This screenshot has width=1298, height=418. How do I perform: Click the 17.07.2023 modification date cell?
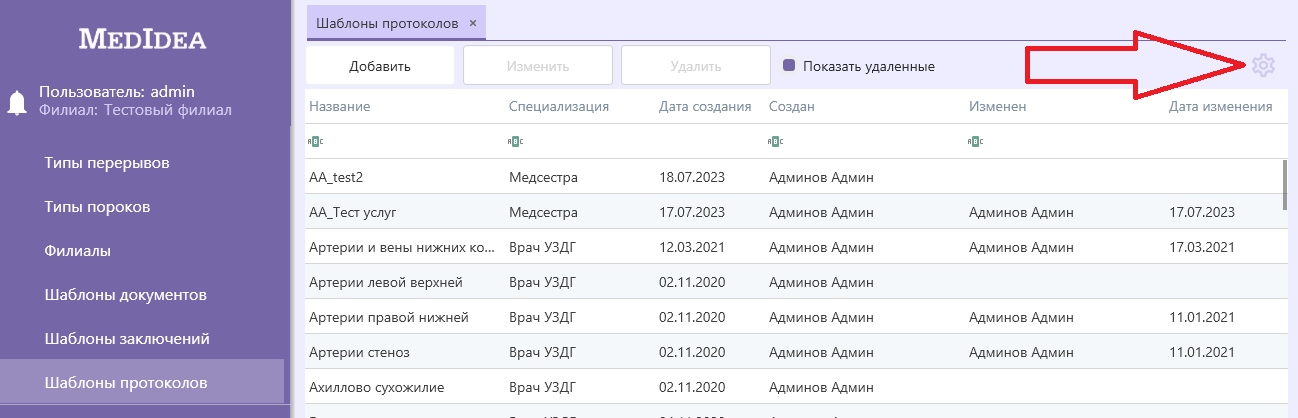(x=1202, y=212)
